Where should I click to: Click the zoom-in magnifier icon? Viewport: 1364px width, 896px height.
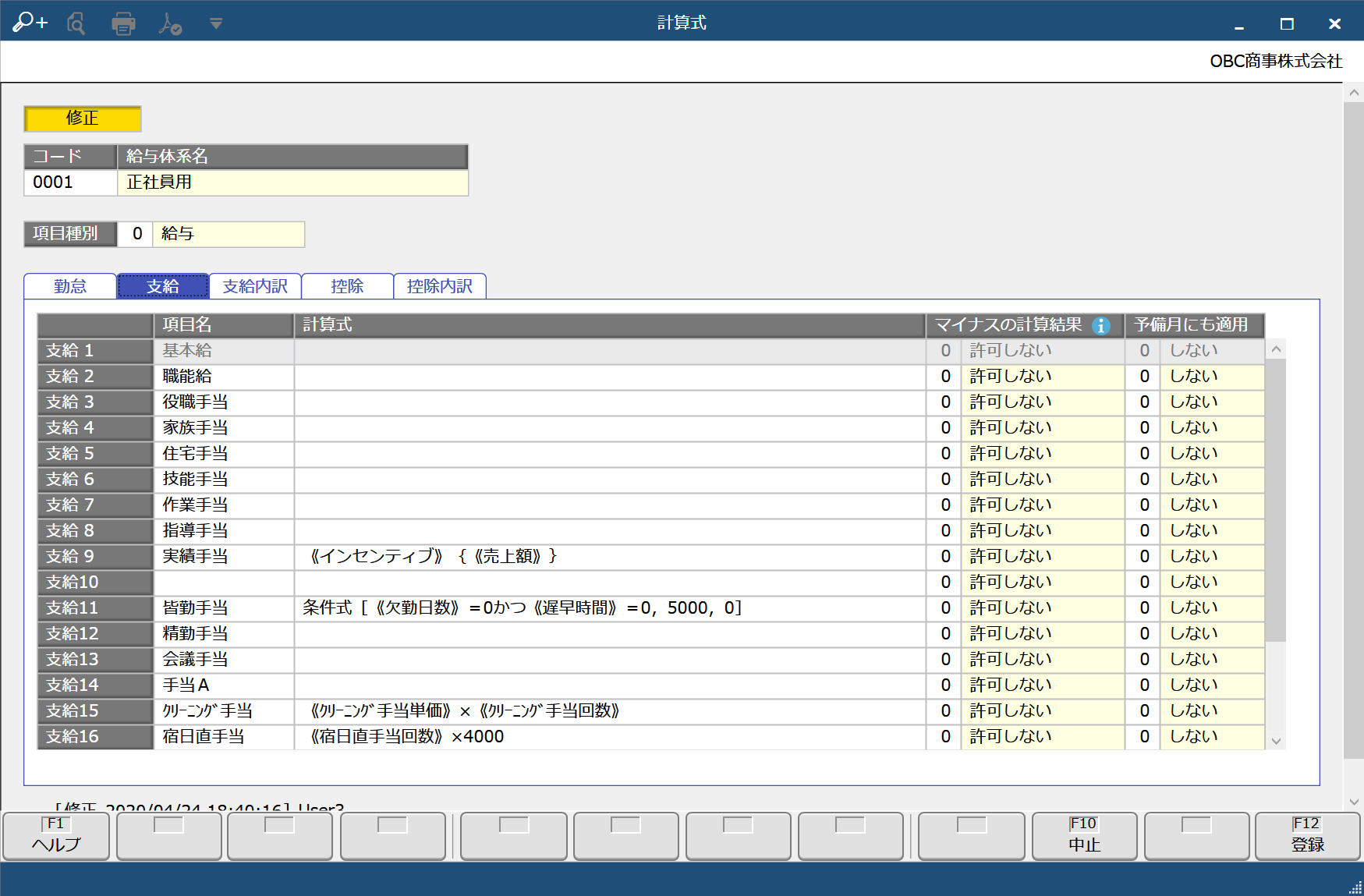30,23
